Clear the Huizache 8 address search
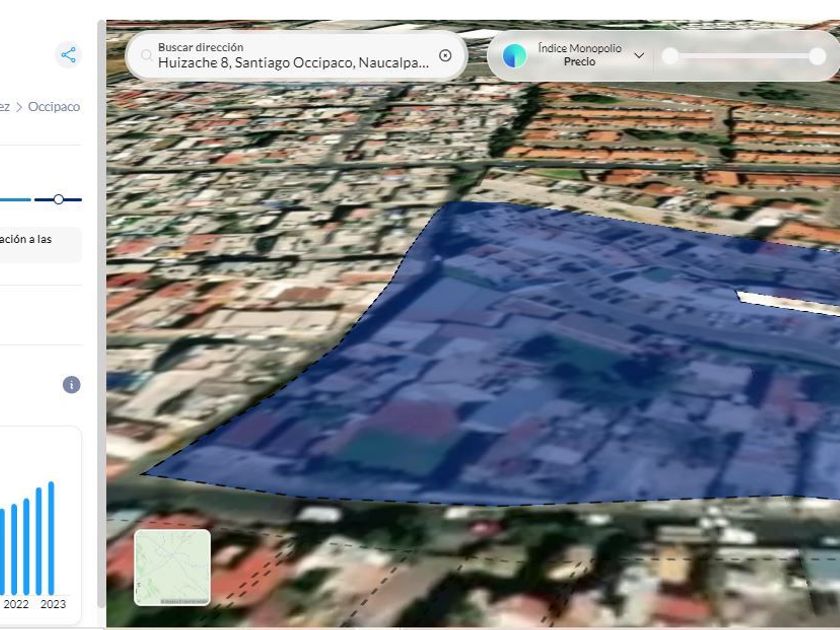 pyautogui.click(x=445, y=56)
